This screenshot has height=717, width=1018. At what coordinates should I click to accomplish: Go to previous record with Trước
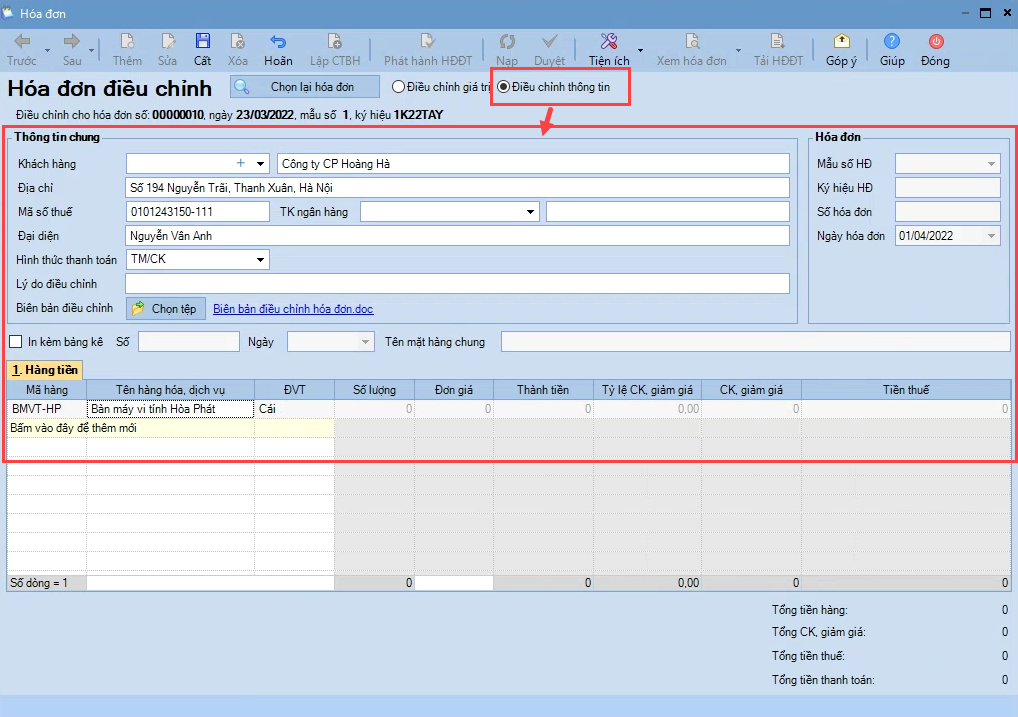22,50
